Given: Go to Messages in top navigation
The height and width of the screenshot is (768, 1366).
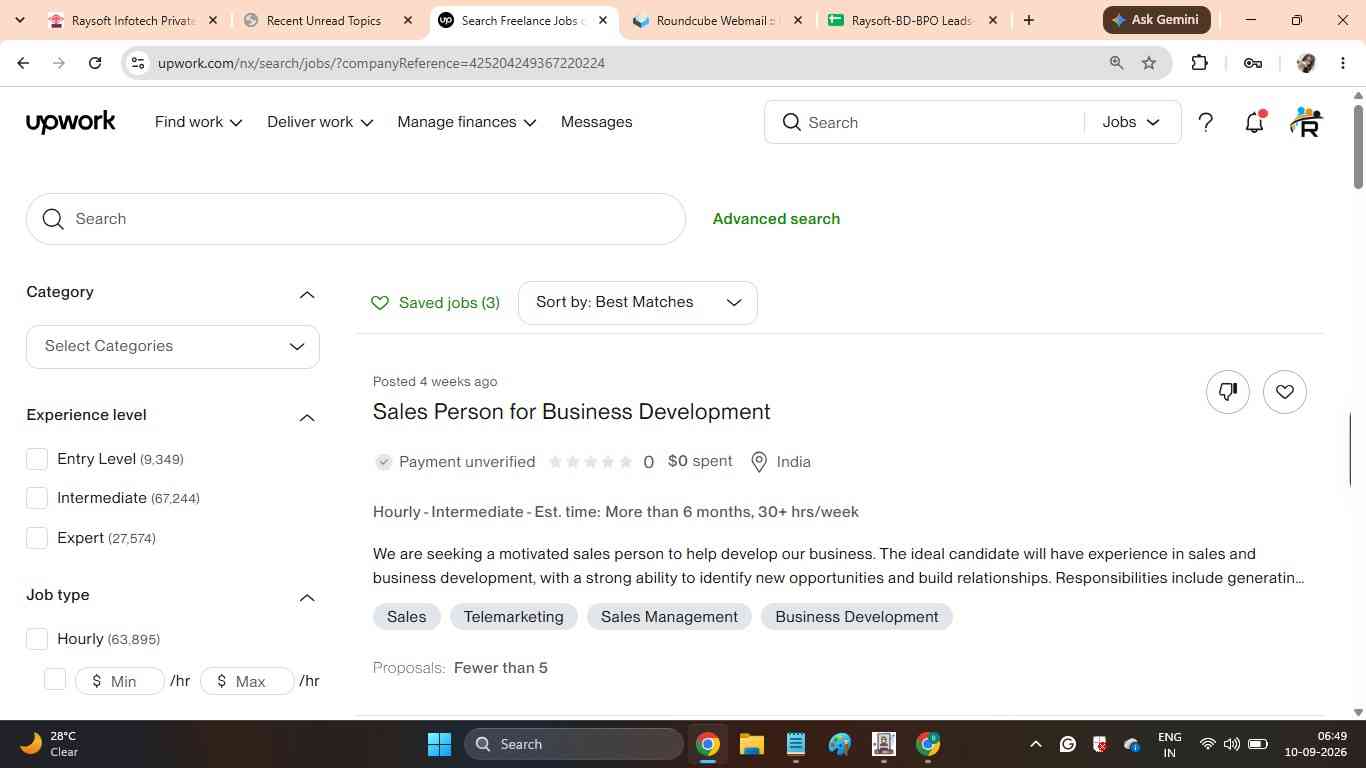Looking at the screenshot, I should point(596,122).
